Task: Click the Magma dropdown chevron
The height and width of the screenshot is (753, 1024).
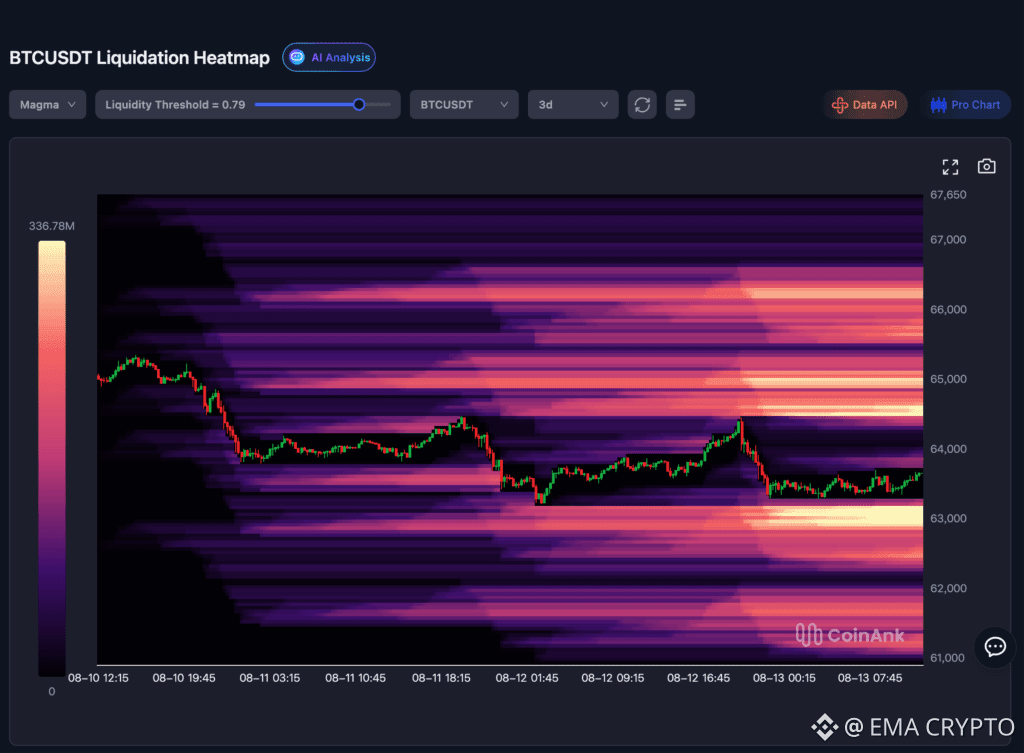Action: (72, 104)
